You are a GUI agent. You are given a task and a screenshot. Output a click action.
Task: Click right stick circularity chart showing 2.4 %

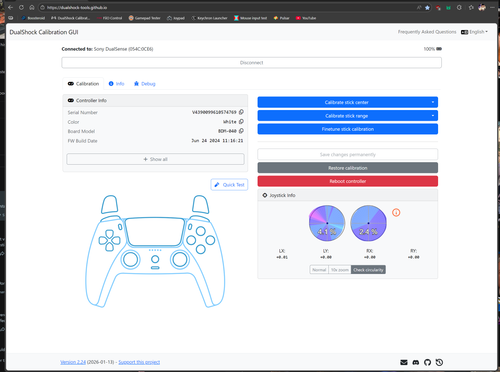[368, 223]
